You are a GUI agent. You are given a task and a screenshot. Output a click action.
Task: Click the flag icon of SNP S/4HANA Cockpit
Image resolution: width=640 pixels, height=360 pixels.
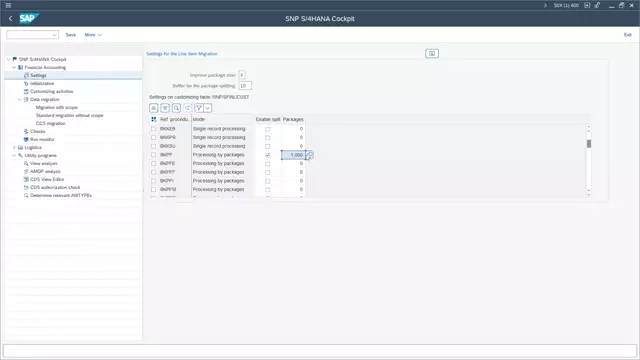15,59
